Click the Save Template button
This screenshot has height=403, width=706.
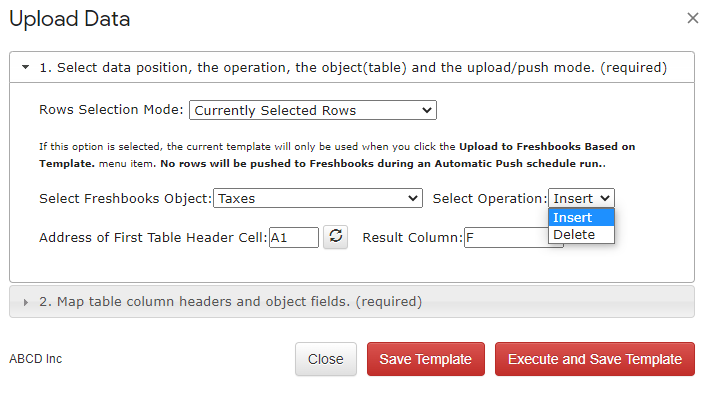425,359
